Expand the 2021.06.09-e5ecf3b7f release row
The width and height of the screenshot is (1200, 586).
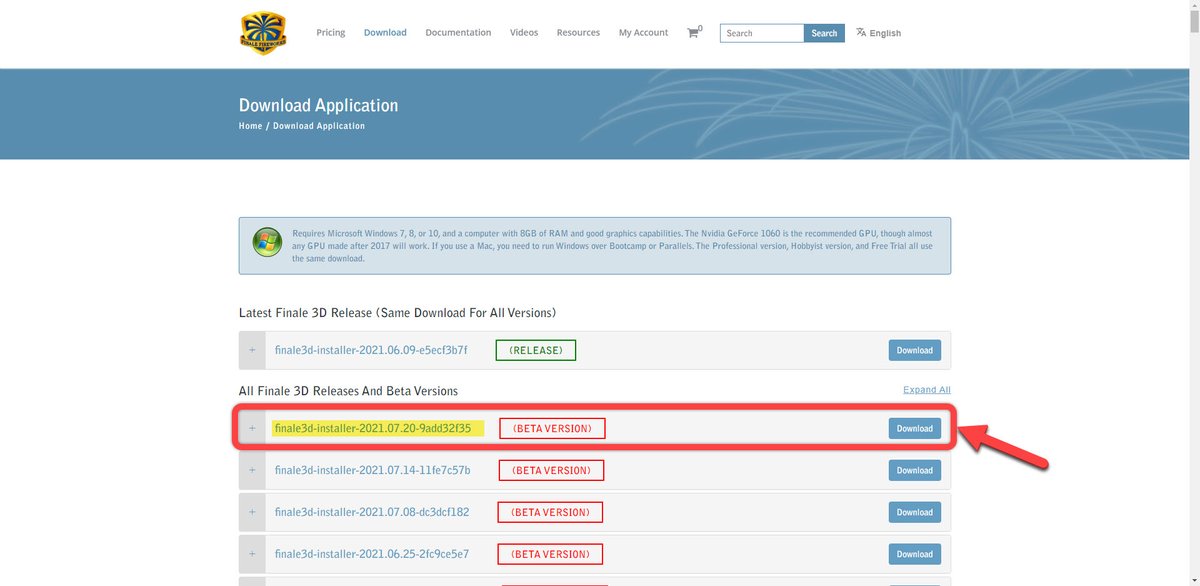(x=252, y=350)
